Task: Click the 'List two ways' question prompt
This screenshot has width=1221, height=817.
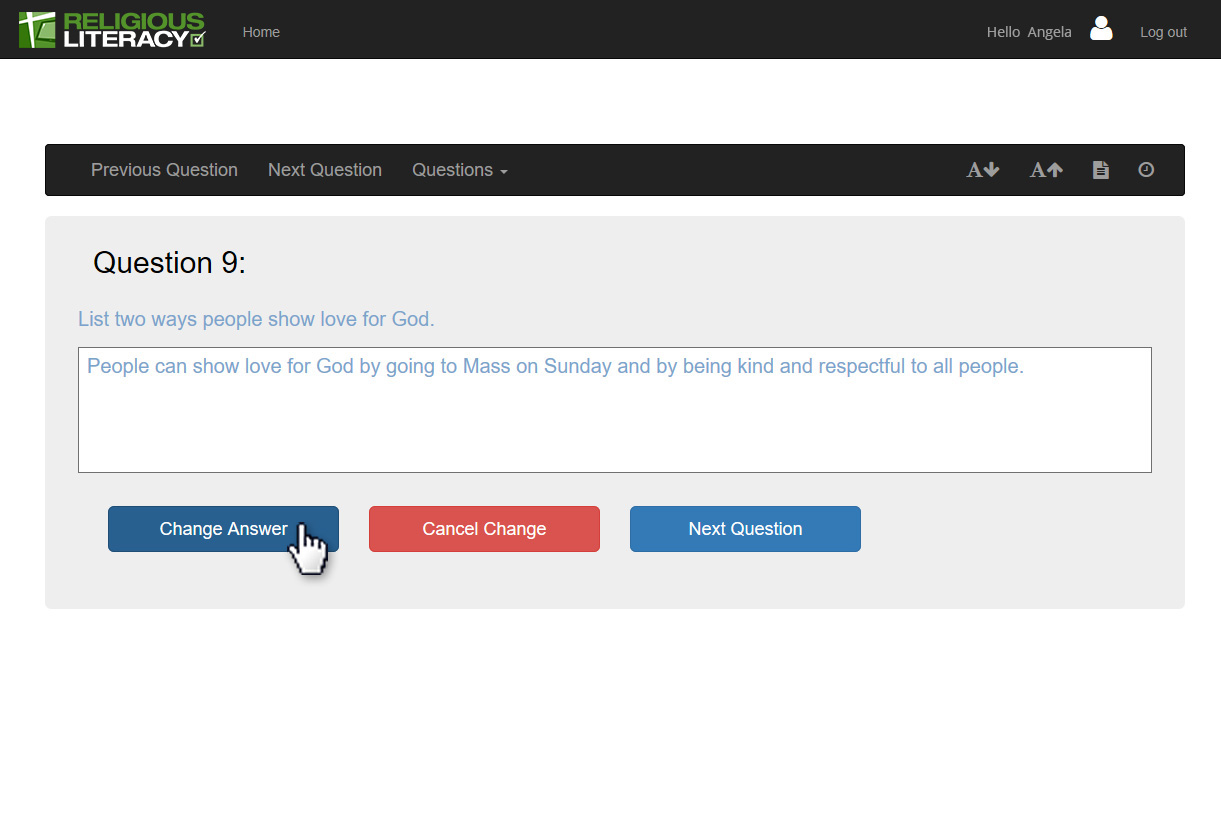Action: point(256,320)
